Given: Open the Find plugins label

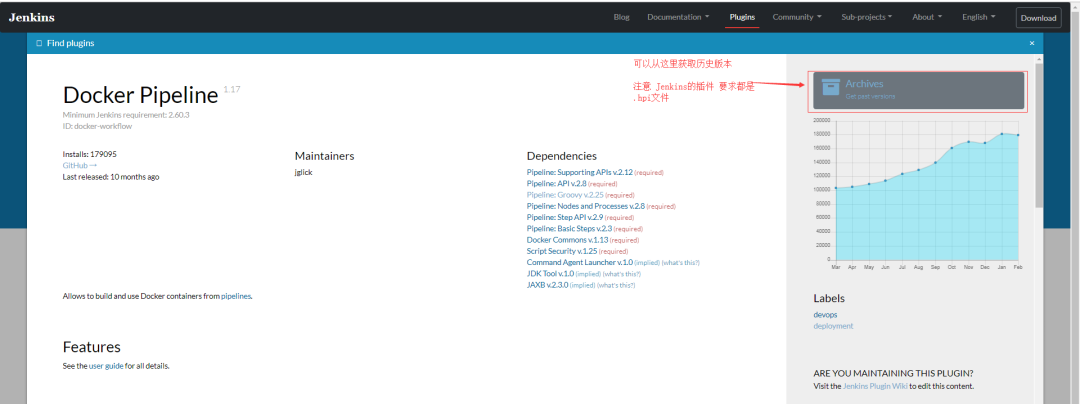Looking at the screenshot, I should (70, 43).
